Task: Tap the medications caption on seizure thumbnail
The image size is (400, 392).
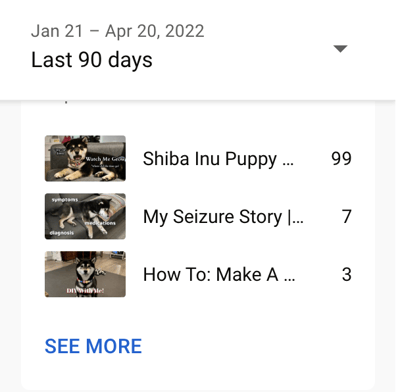Action: 100,223
